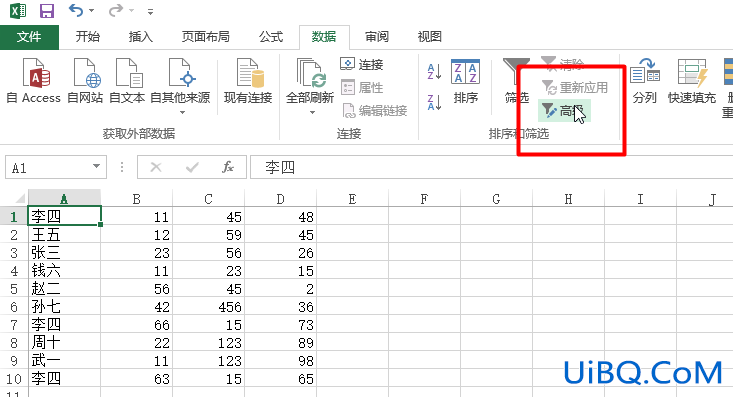Click 属性 in the connections group
Viewport: 733px width, 397px height.
(362, 87)
